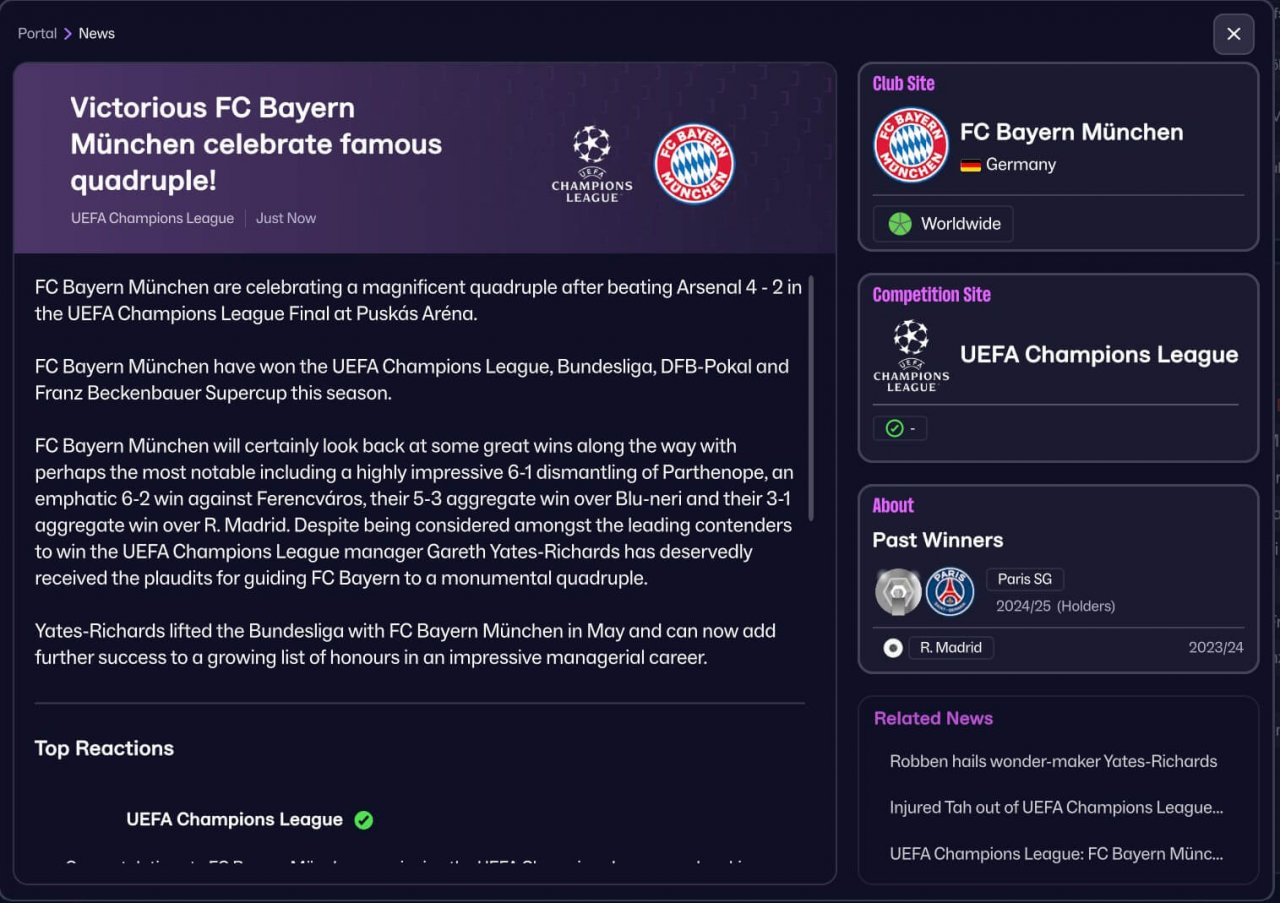This screenshot has width=1280, height=903.
Task: Open the Robben hails wonder-maker Yates-Richards article
Action: click(x=1053, y=761)
